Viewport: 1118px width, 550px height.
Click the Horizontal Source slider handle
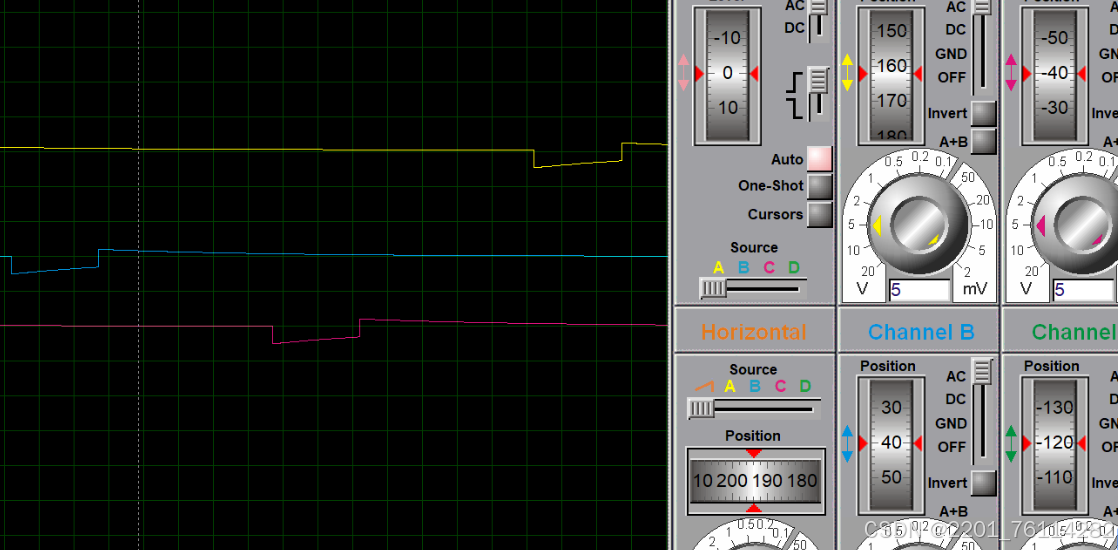[700, 408]
